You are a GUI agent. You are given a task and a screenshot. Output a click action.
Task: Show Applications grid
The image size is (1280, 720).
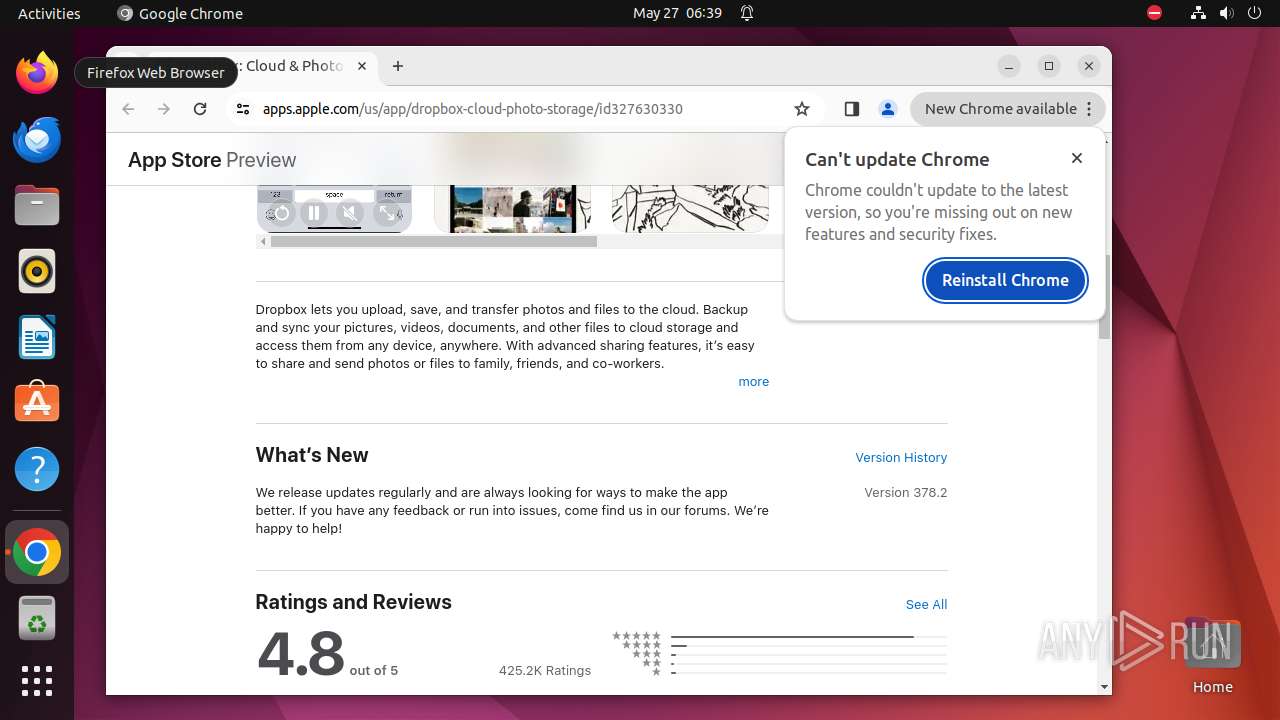(x=37, y=681)
